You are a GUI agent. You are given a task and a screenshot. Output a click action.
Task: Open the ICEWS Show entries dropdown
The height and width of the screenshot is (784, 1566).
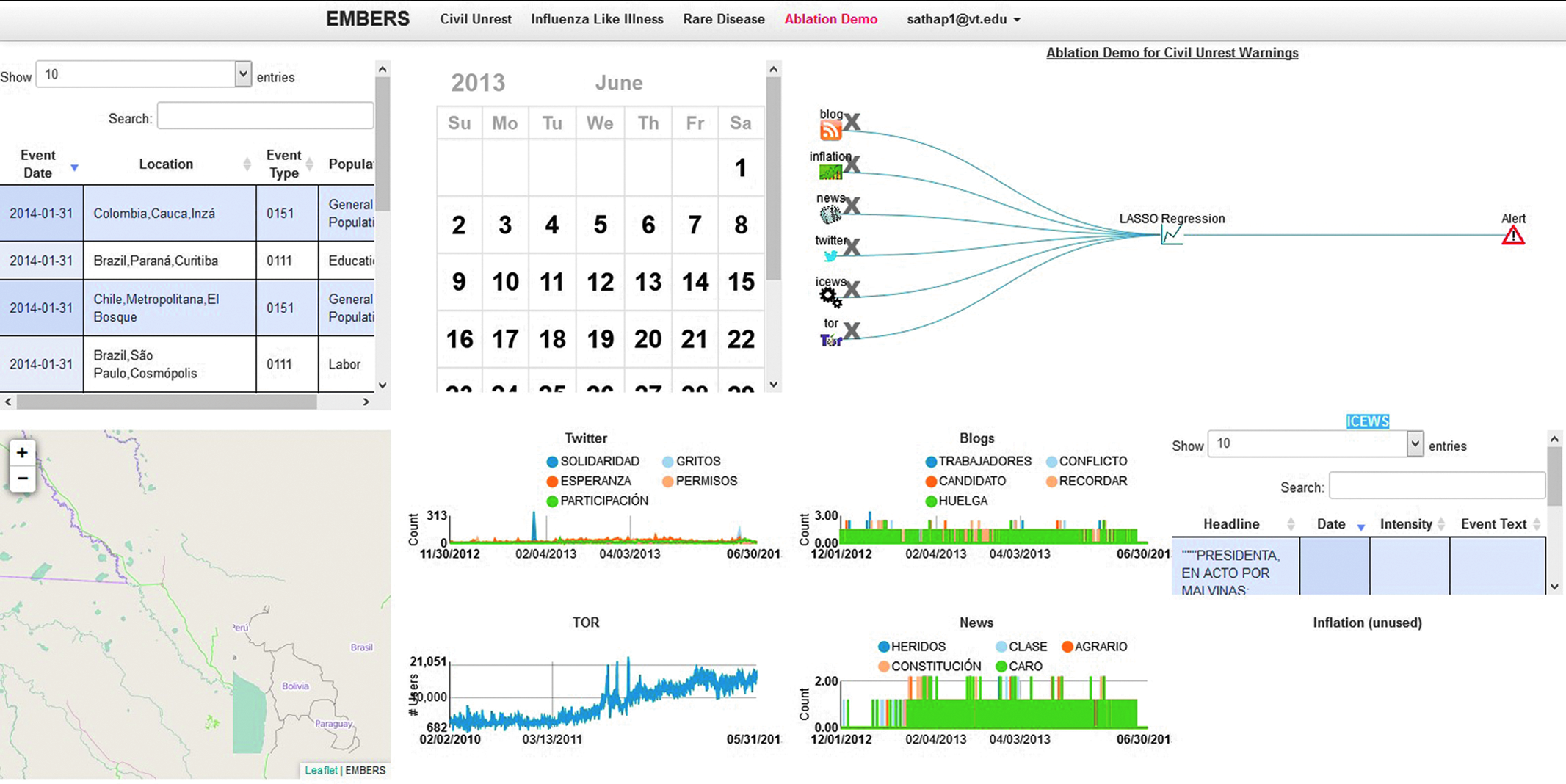(1316, 443)
